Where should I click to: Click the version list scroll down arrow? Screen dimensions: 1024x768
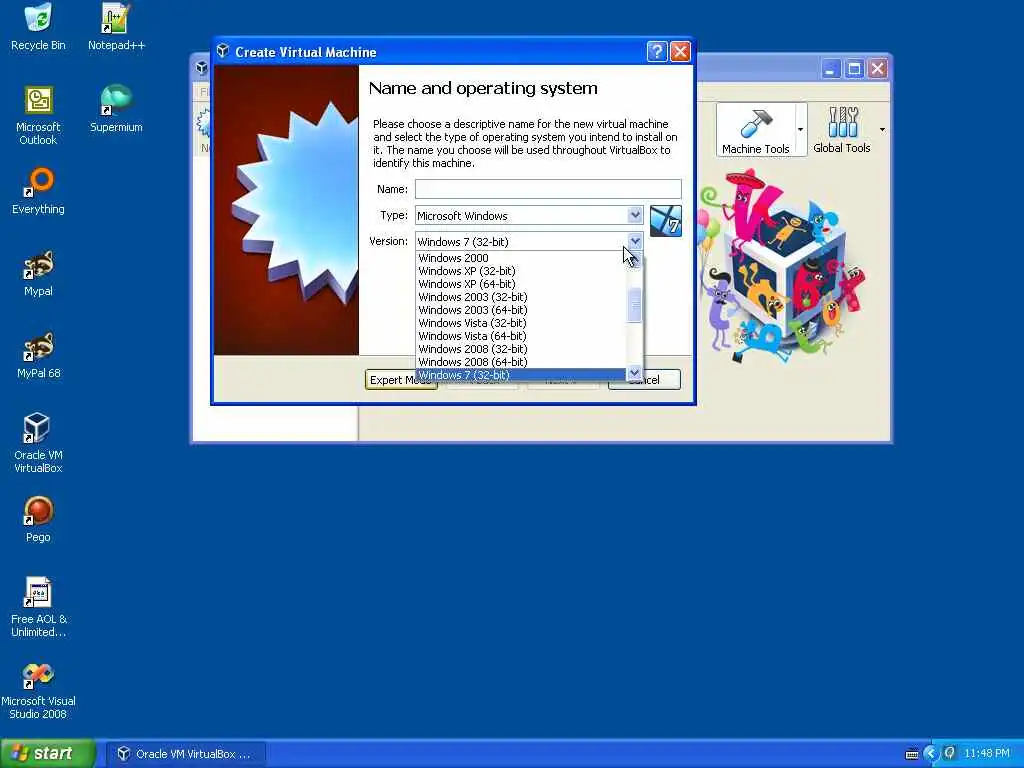[x=633, y=374]
